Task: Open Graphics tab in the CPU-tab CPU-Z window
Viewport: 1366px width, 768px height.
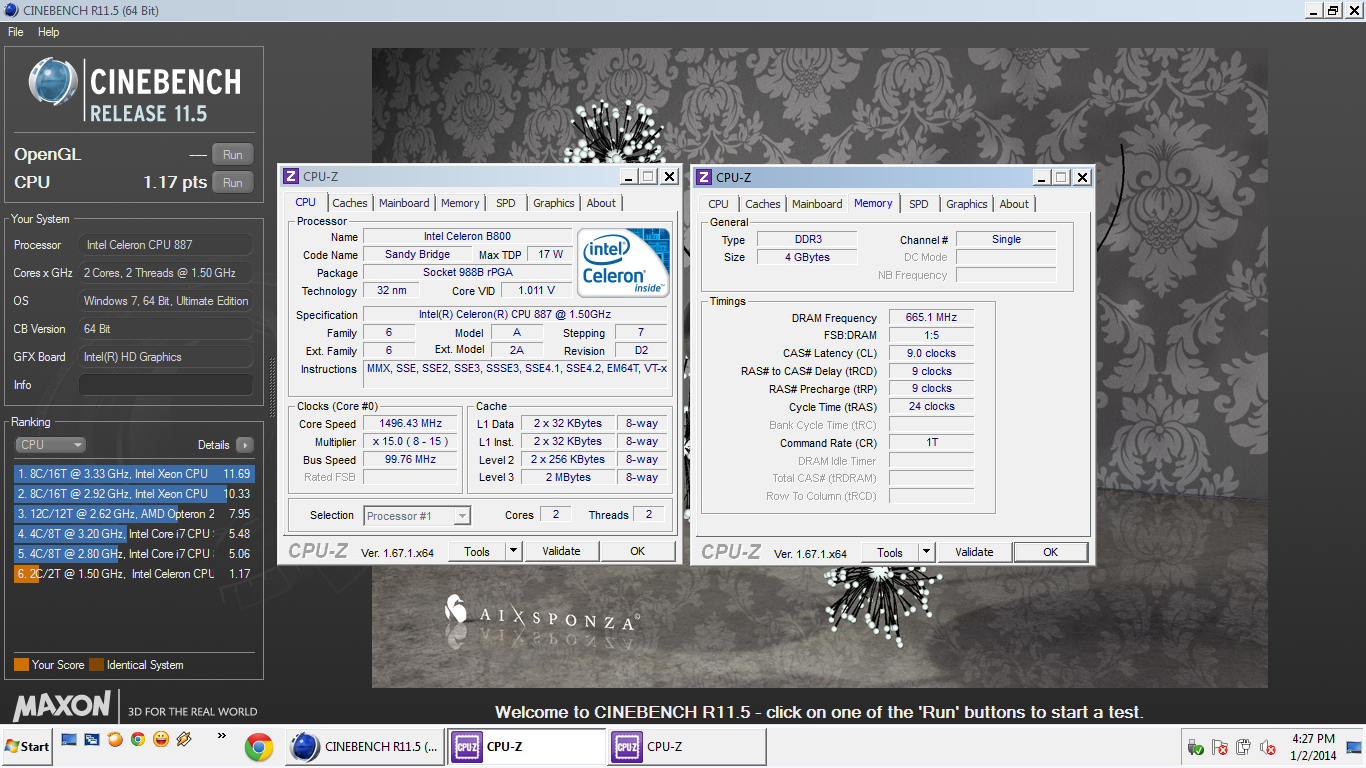Action: pos(554,203)
